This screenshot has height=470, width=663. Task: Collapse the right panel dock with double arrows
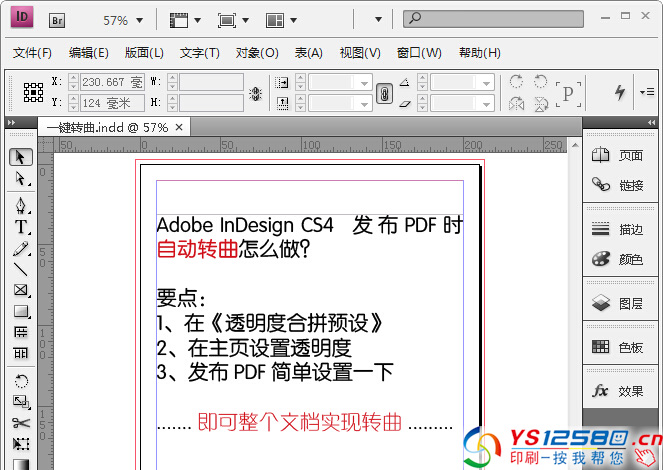tap(650, 122)
